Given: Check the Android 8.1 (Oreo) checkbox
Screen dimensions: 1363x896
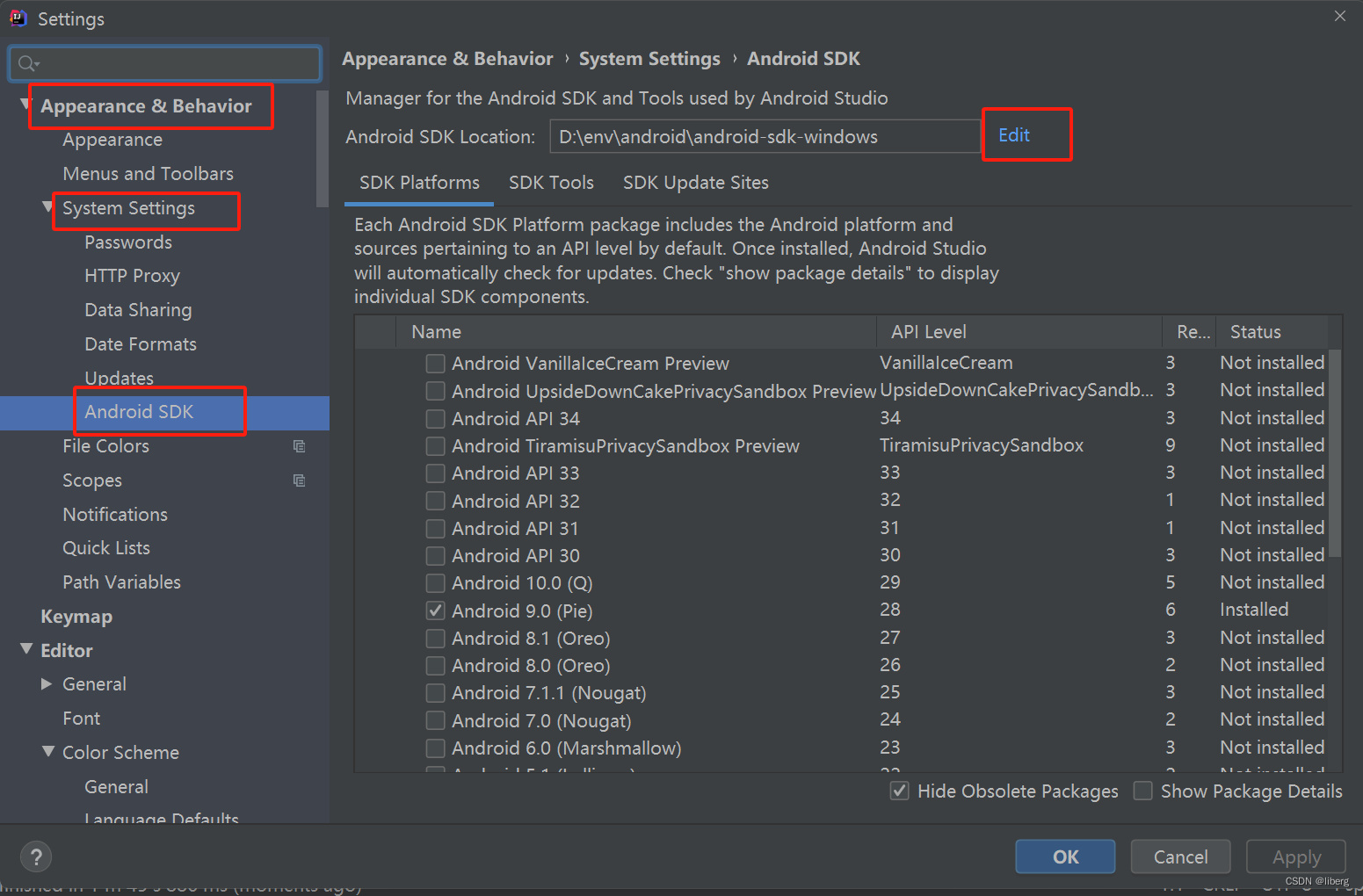Looking at the screenshot, I should pyautogui.click(x=435, y=638).
